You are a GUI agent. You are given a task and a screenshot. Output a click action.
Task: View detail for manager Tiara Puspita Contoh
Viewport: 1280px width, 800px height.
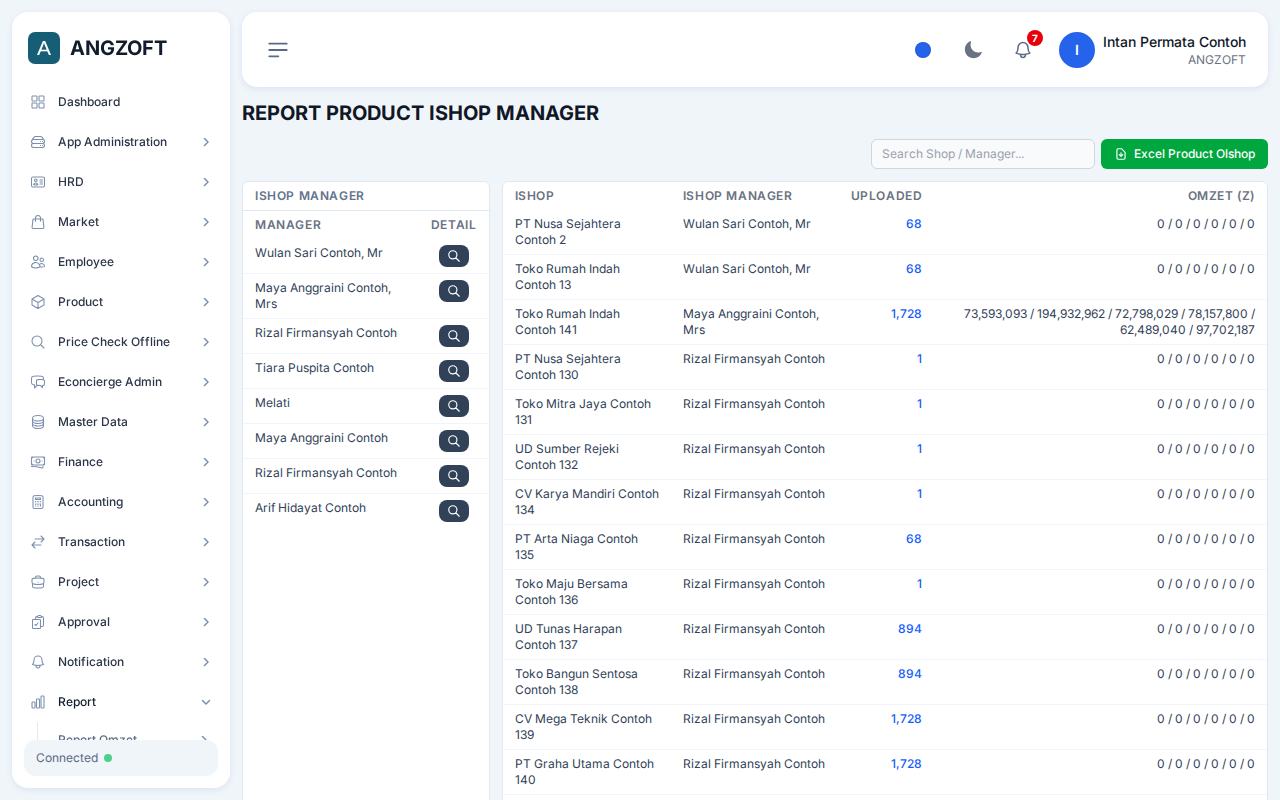454,371
